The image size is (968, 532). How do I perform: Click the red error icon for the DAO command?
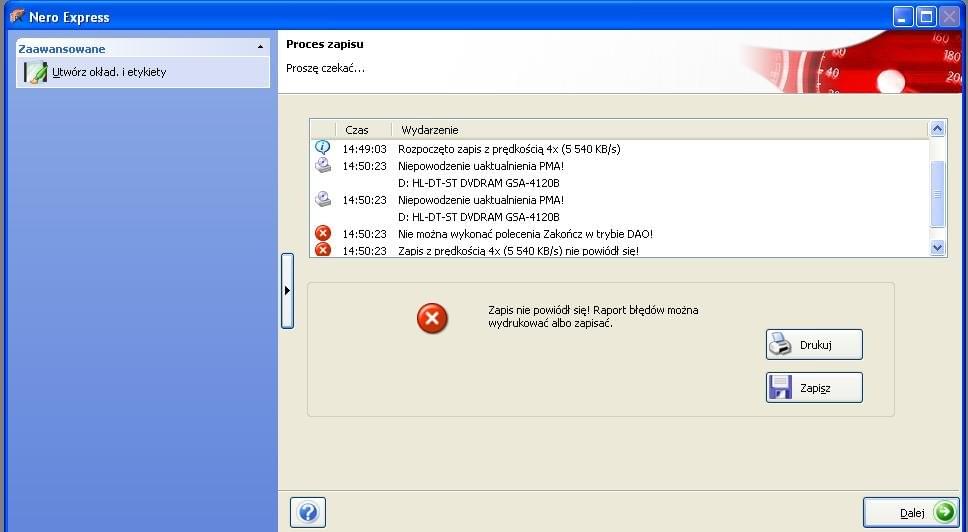point(323,233)
